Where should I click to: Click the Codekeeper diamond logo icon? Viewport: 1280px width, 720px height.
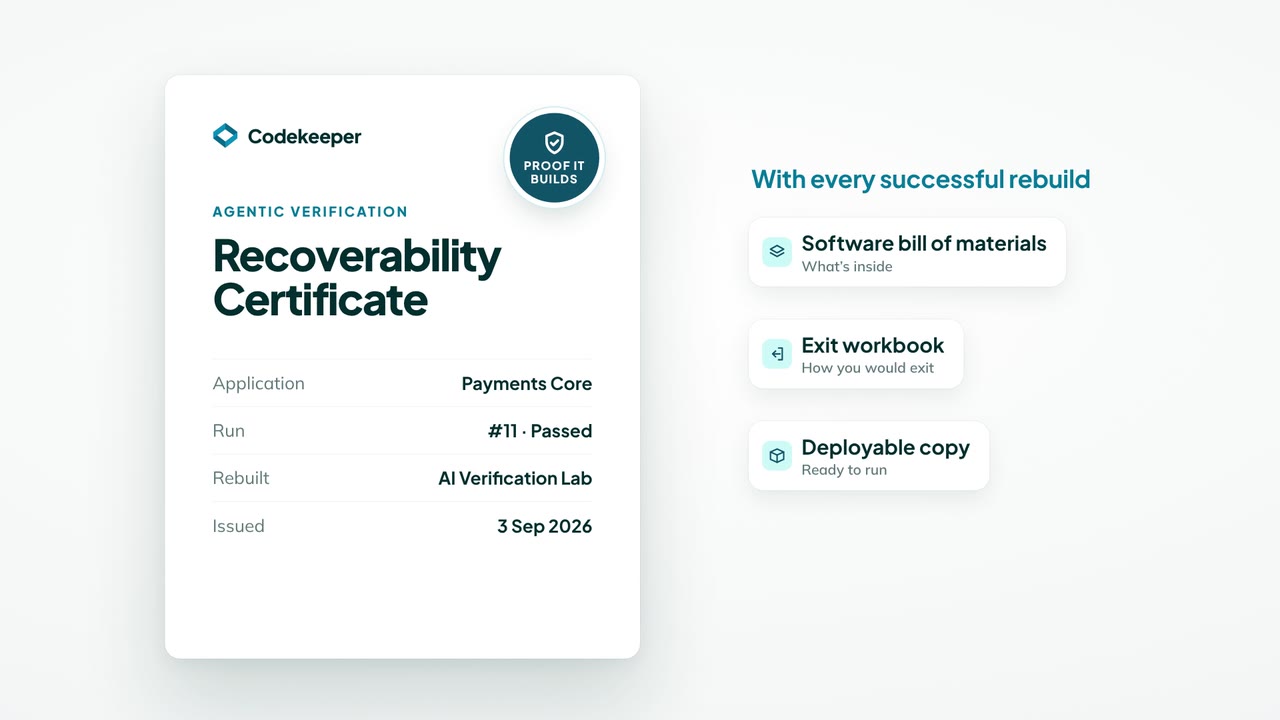(225, 136)
